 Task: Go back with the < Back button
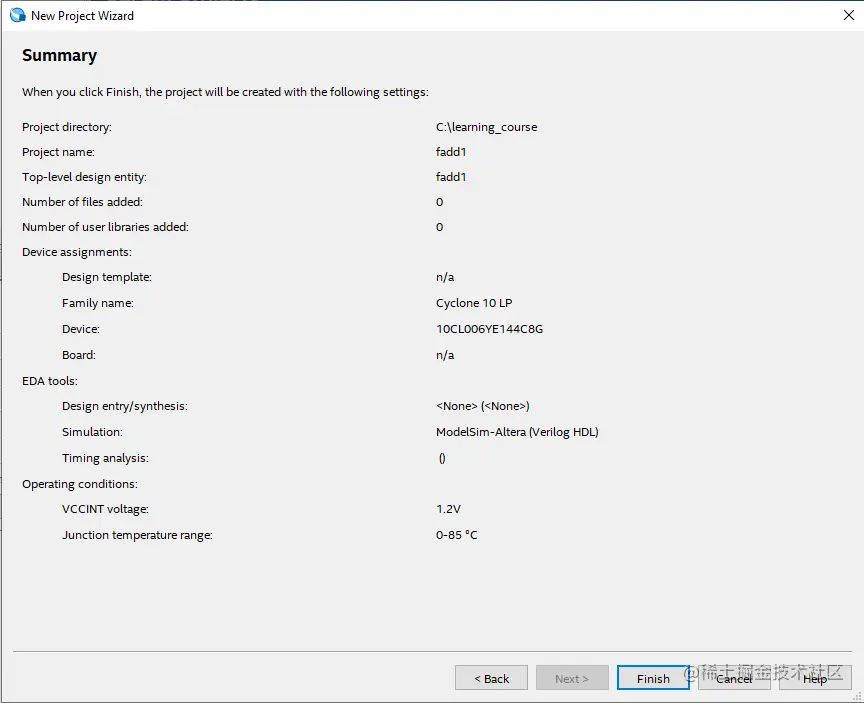point(492,678)
